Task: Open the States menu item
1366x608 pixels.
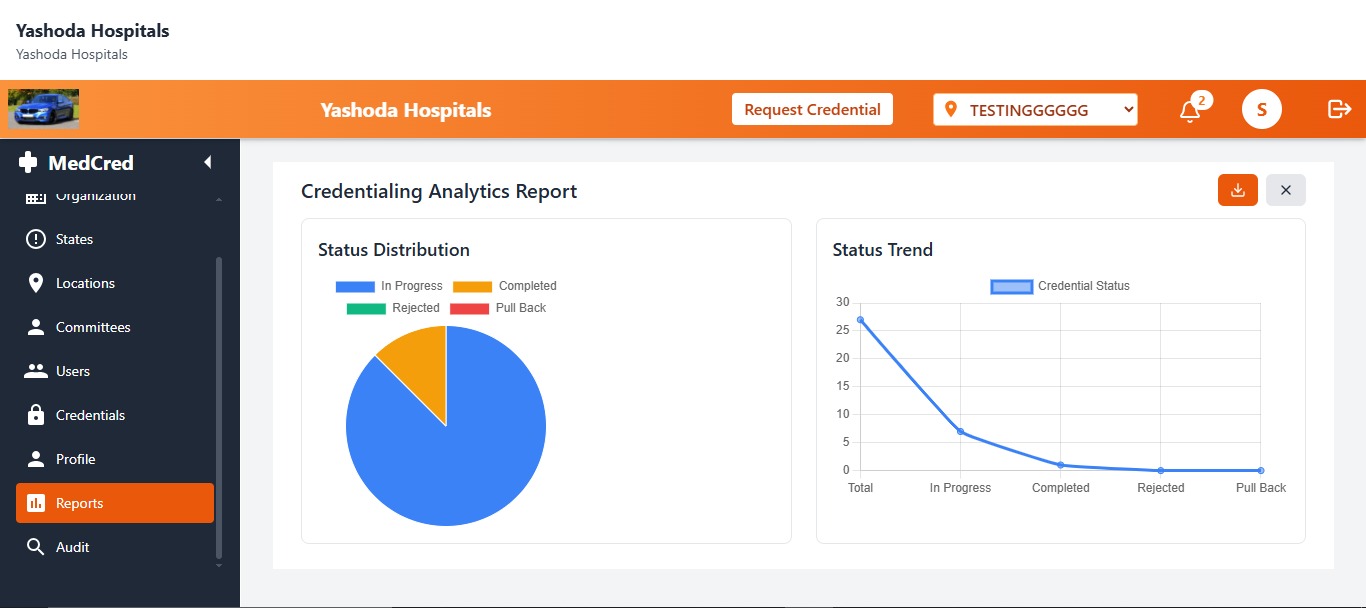Action: (115, 239)
